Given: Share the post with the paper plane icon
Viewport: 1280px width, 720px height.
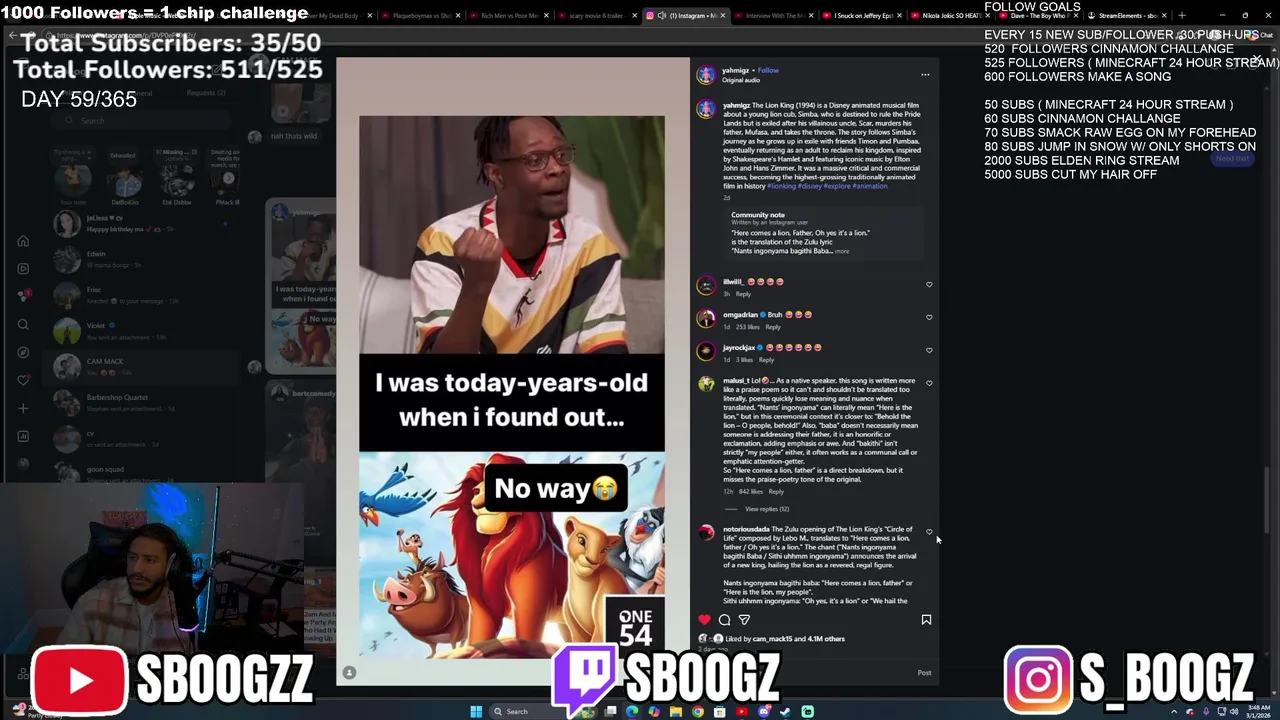Looking at the screenshot, I should point(744,620).
